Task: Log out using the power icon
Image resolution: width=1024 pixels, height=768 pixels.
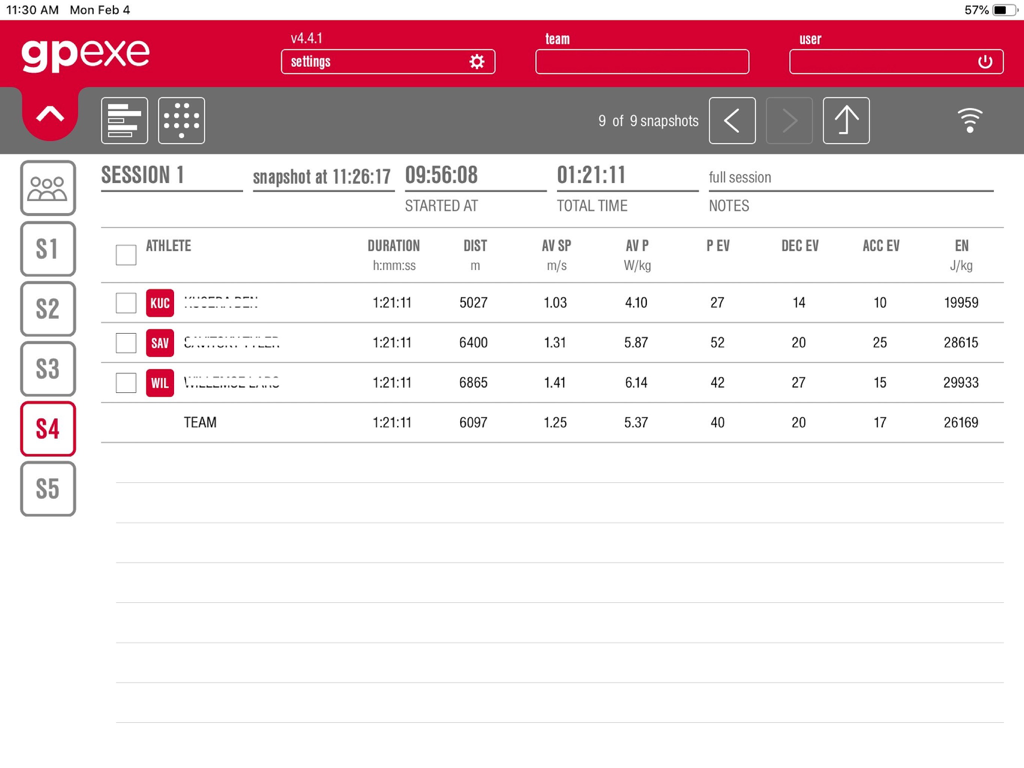Action: (985, 61)
